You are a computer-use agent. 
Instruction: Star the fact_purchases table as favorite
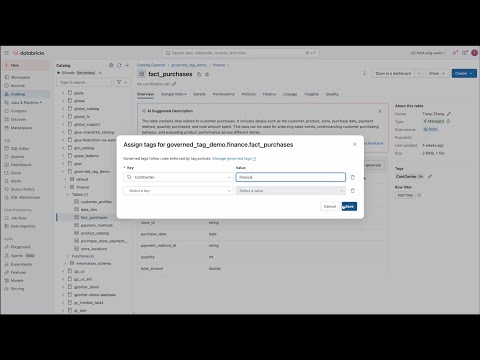[x=207, y=74]
